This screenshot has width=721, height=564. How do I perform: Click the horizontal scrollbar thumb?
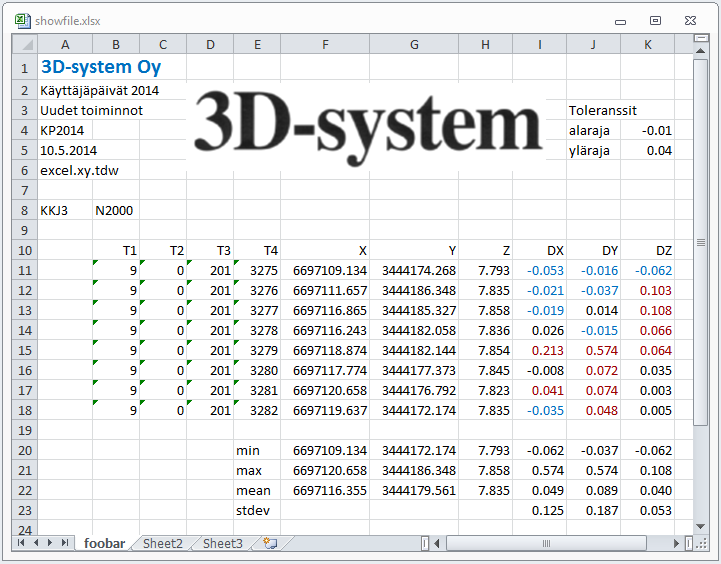pyautogui.click(x=546, y=543)
